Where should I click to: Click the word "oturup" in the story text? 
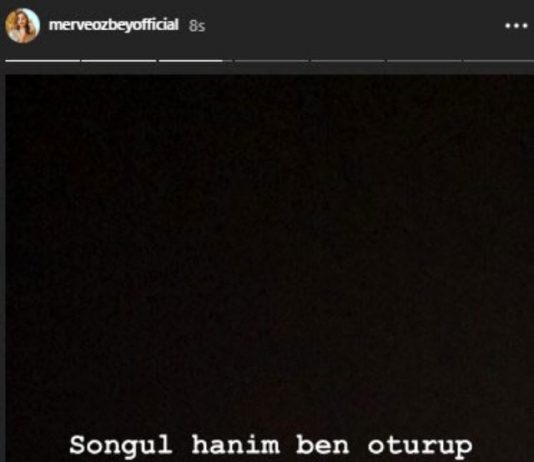click(x=420, y=446)
